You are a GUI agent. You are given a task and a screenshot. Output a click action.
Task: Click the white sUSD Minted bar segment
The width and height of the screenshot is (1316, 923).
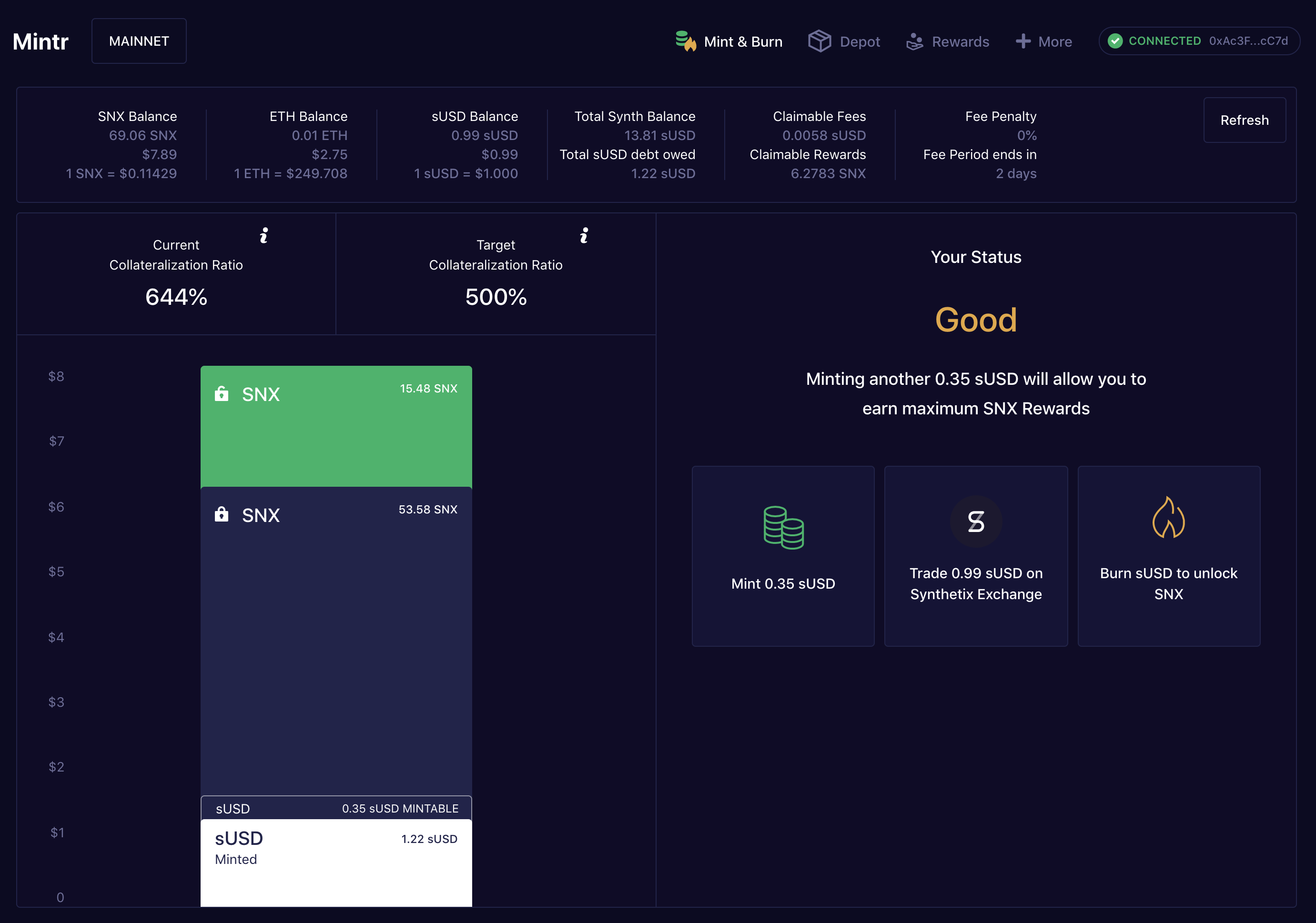coord(336,862)
